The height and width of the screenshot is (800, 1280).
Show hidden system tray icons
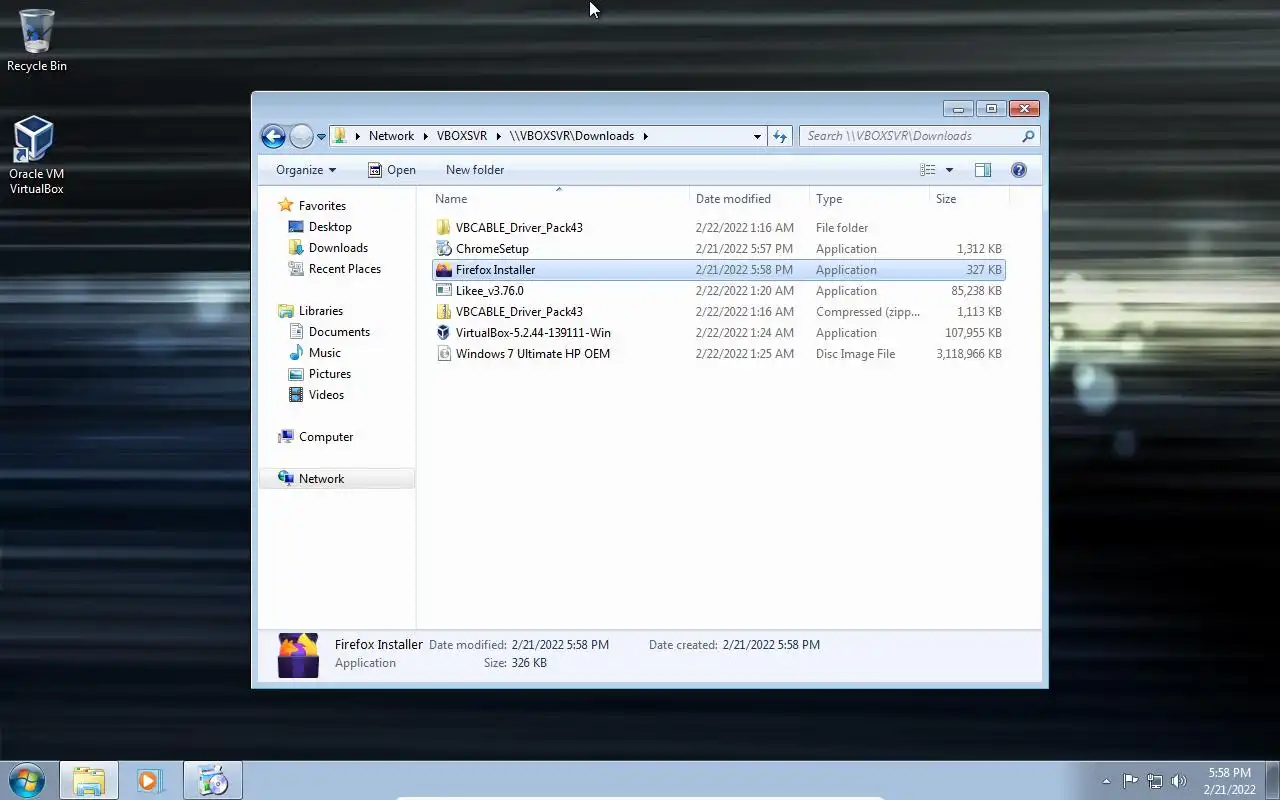click(1106, 781)
